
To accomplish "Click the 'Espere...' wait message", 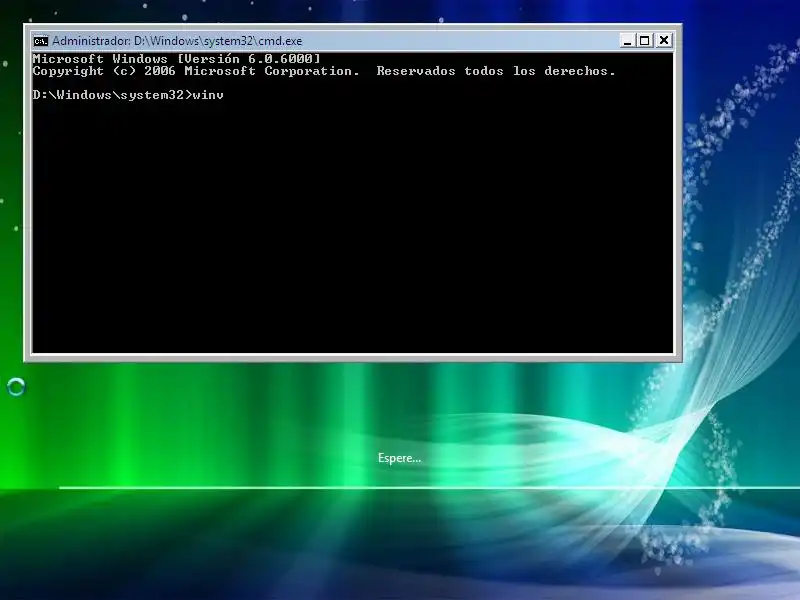I will coord(399,458).
